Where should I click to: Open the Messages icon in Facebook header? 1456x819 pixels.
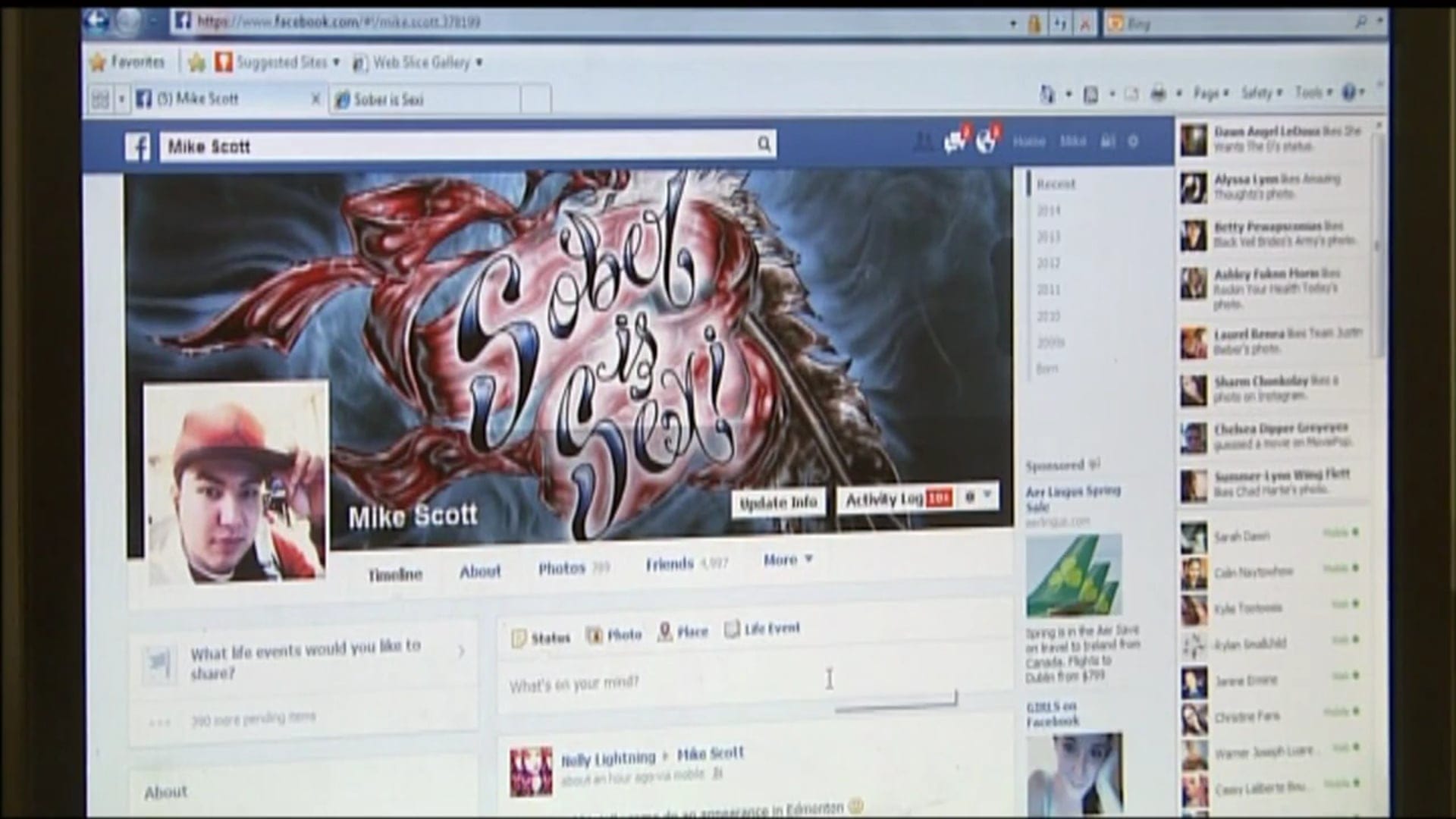(955, 140)
